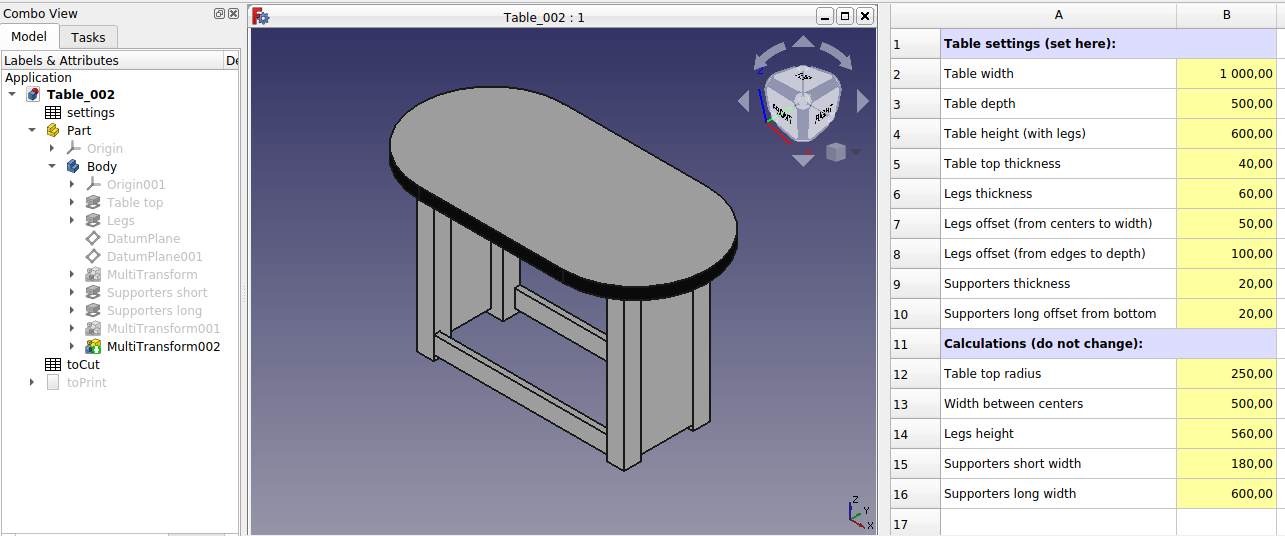Select the Table top thickness value 40,00

pos(1226,164)
